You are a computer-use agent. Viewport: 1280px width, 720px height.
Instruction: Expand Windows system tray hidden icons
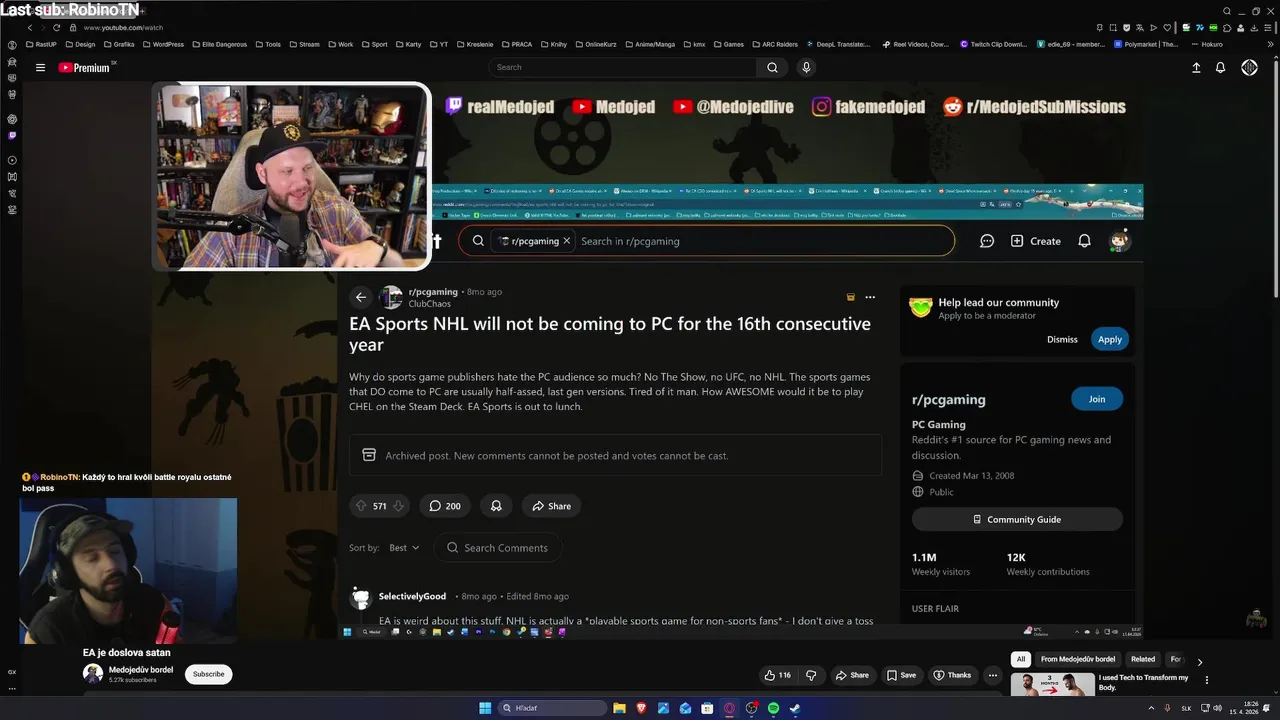coord(1150,708)
